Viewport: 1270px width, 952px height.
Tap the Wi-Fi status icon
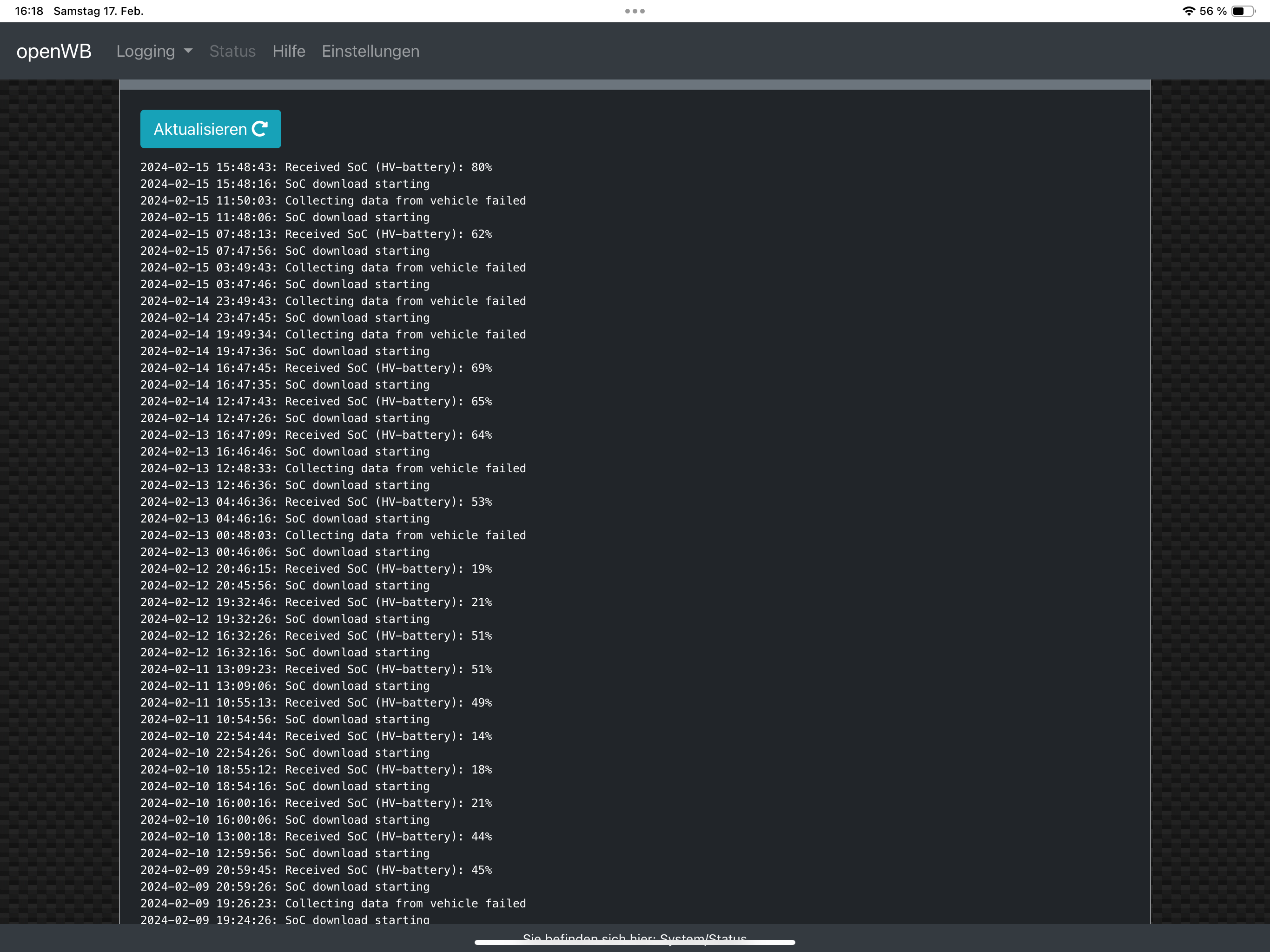pyautogui.click(x=1189, y=11)
